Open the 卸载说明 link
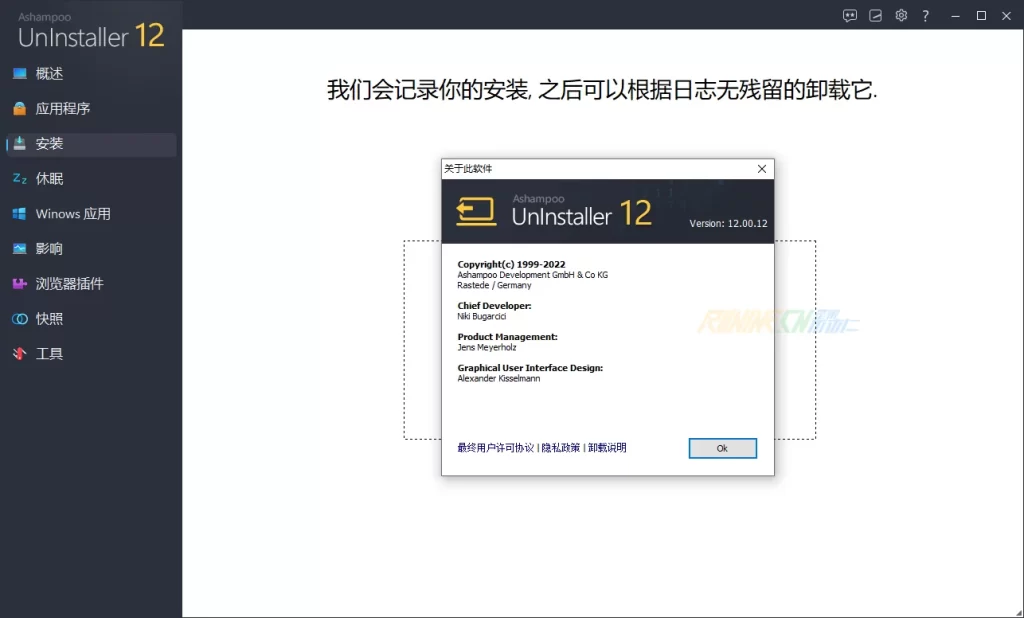 pos(607,448)
